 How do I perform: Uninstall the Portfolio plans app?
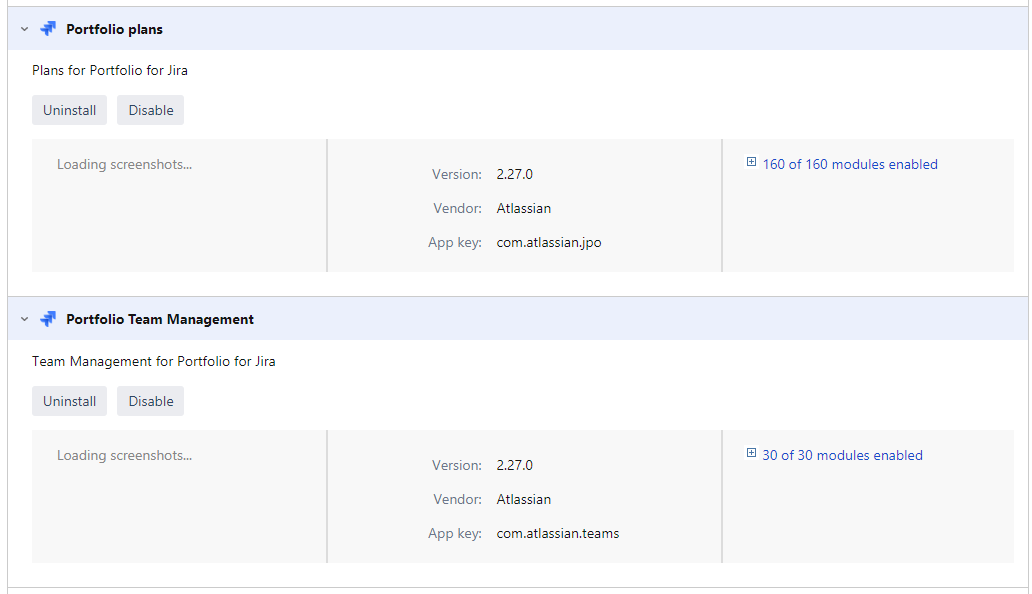click(69, 110)
